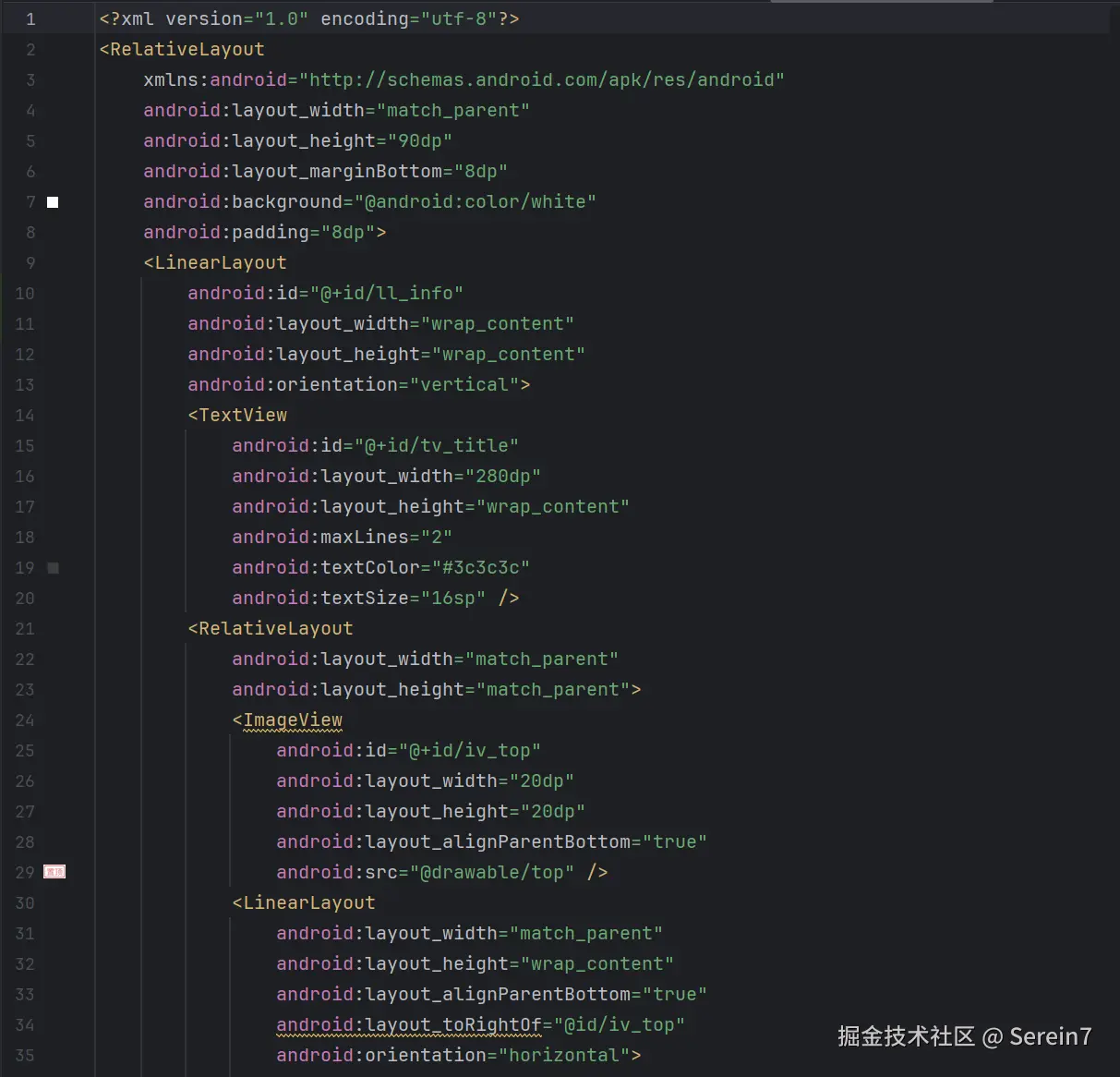Click the "@+id/tv_title" id value
The image size is (1120, 1077).
click(437, 445)
